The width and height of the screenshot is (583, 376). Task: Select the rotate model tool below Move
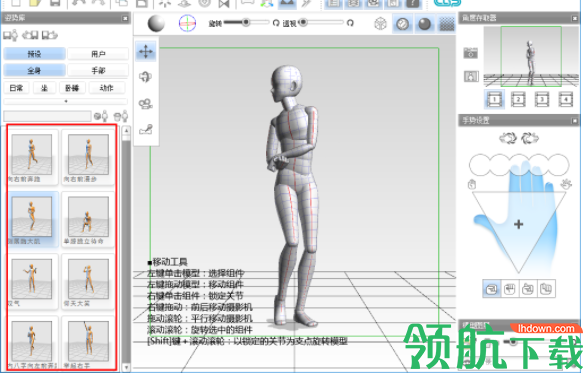(146, 77)
